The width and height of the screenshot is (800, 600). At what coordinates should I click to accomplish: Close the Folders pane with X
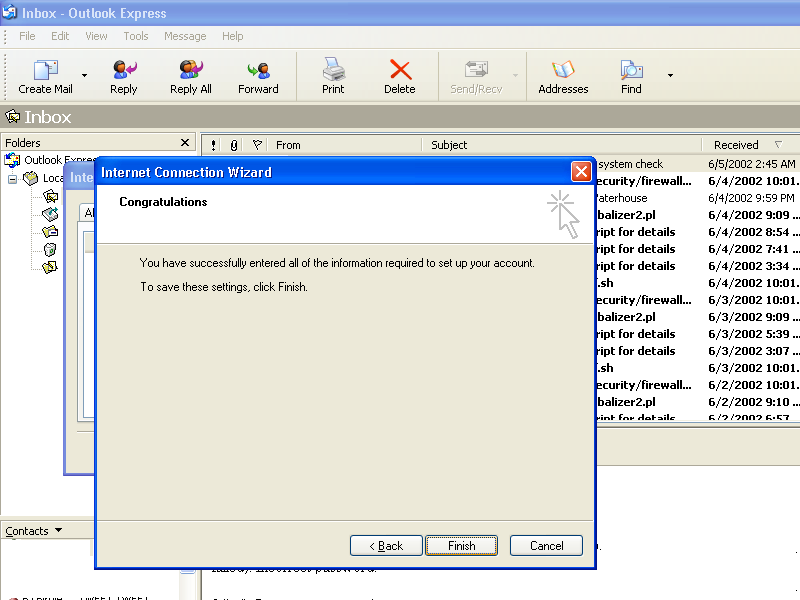point(185,143)
